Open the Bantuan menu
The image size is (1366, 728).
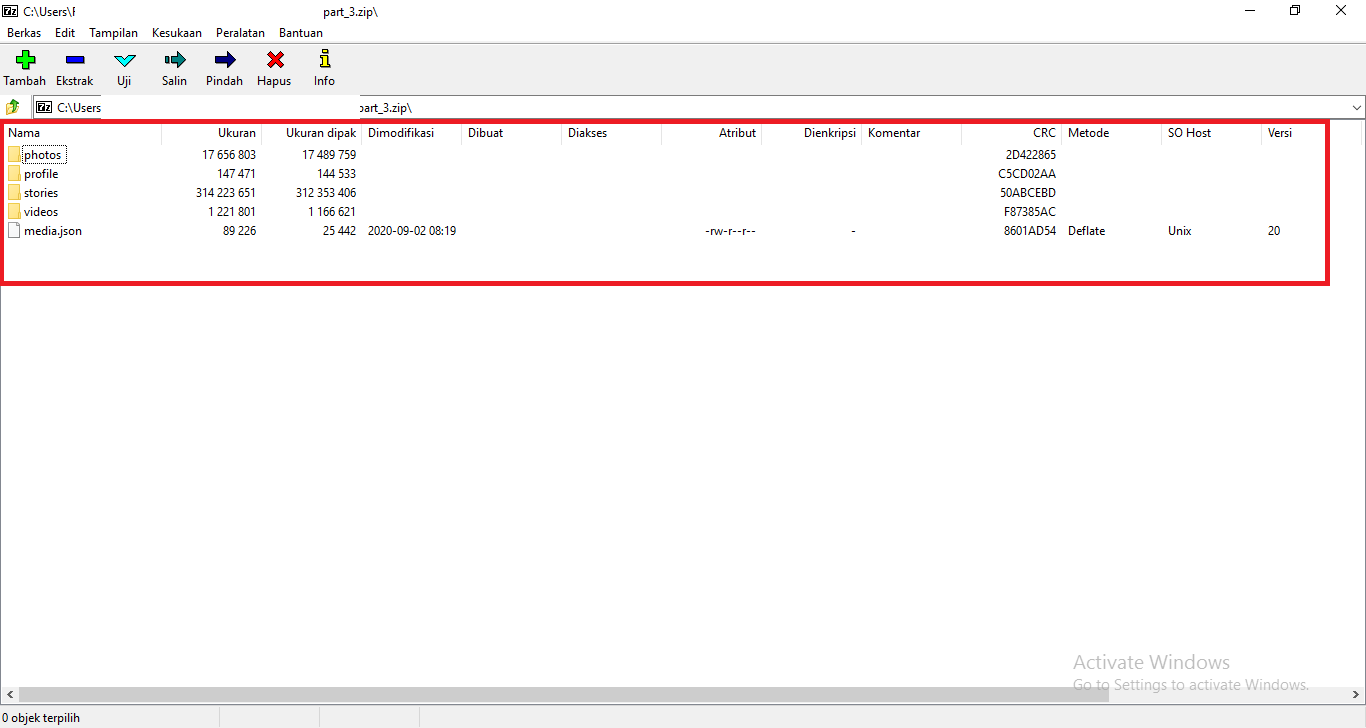tap(301, 33)
